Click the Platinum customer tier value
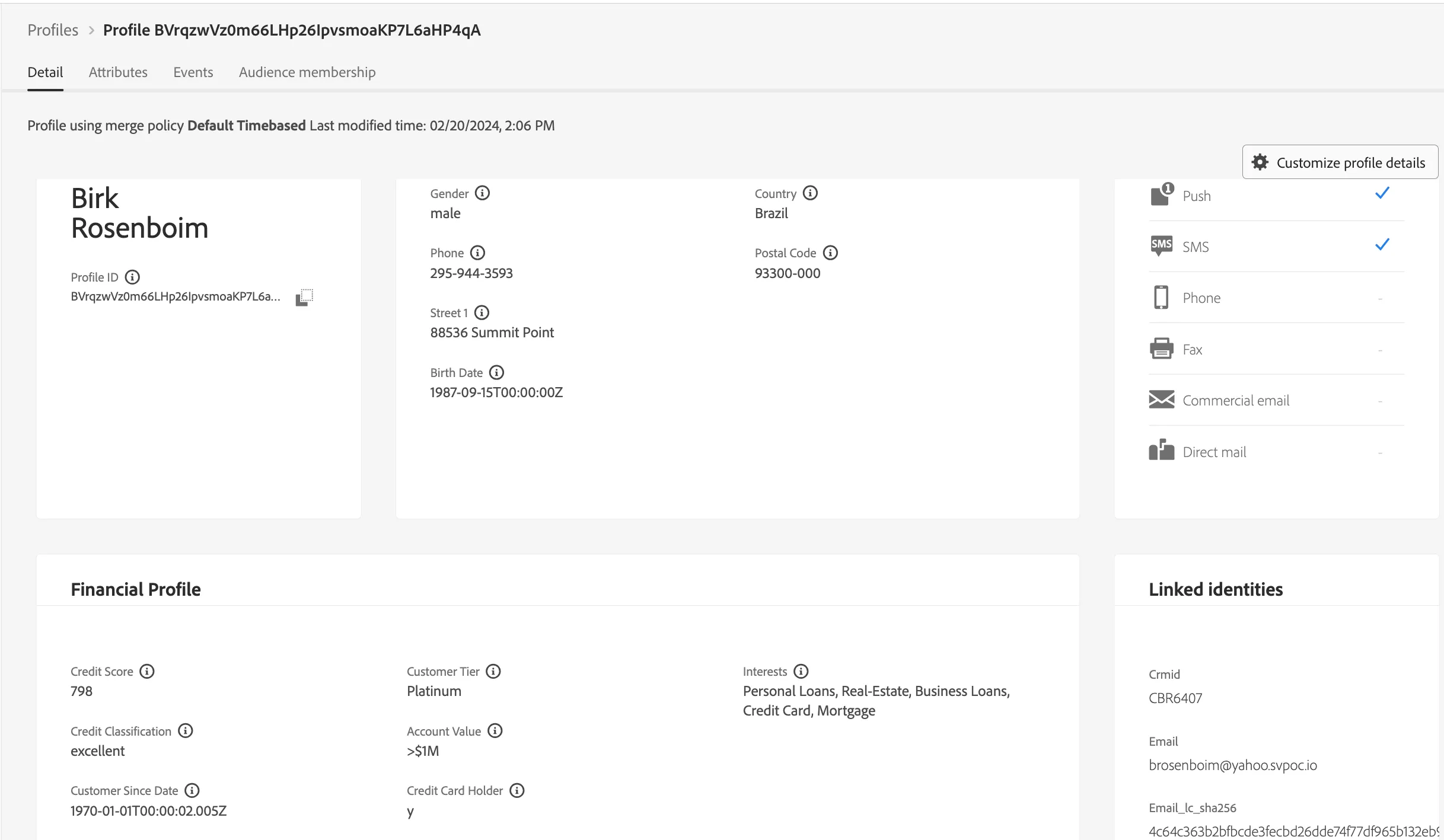The height and width of the screenshot is (840, 1444). point(434,691)
